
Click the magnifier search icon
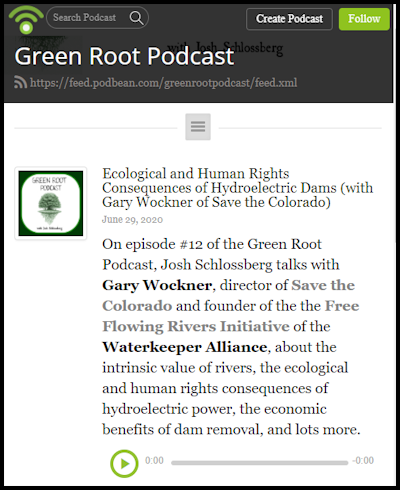coord(136,18)
